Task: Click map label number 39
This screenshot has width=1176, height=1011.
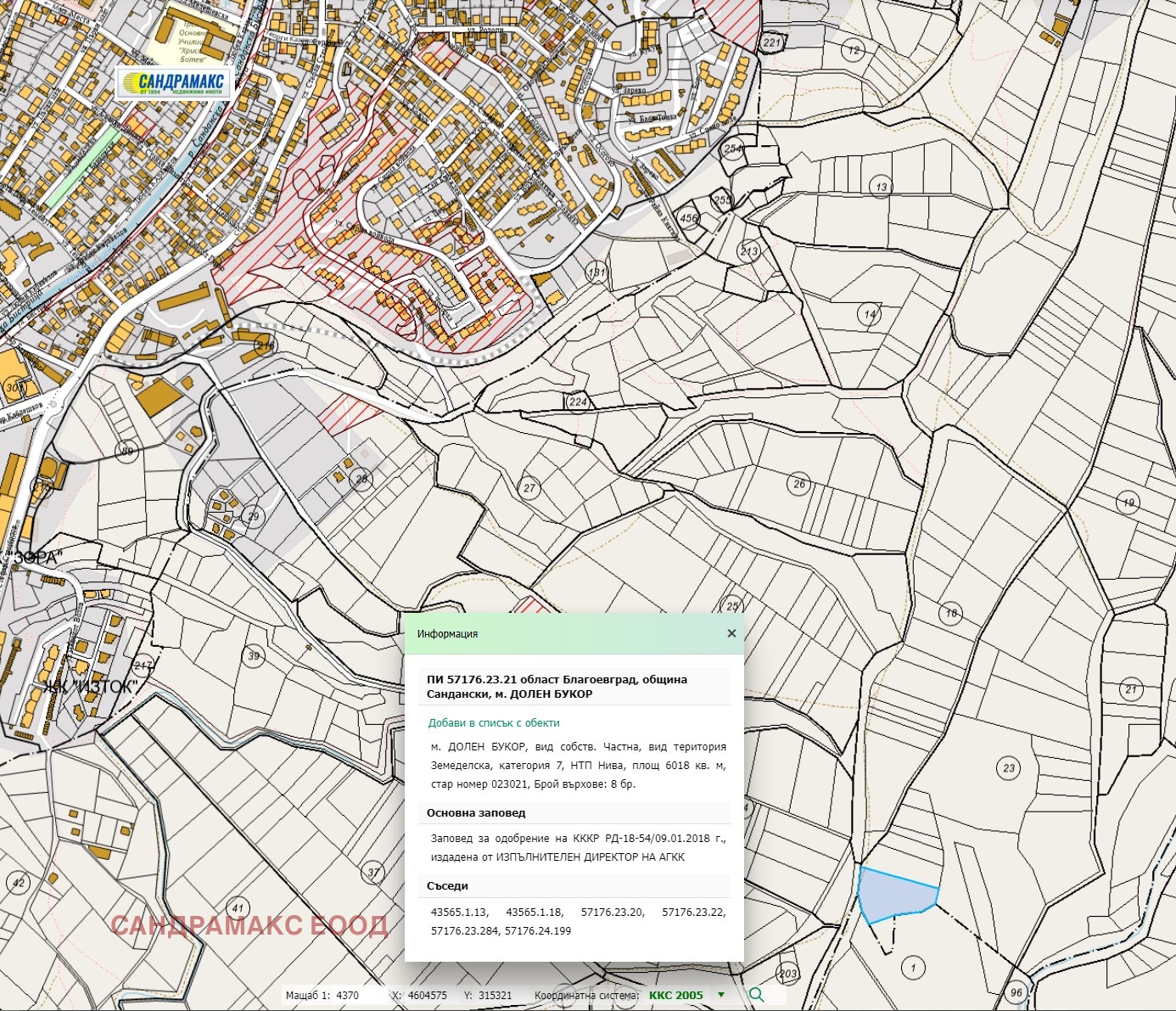Action: [x=254, y=655]
